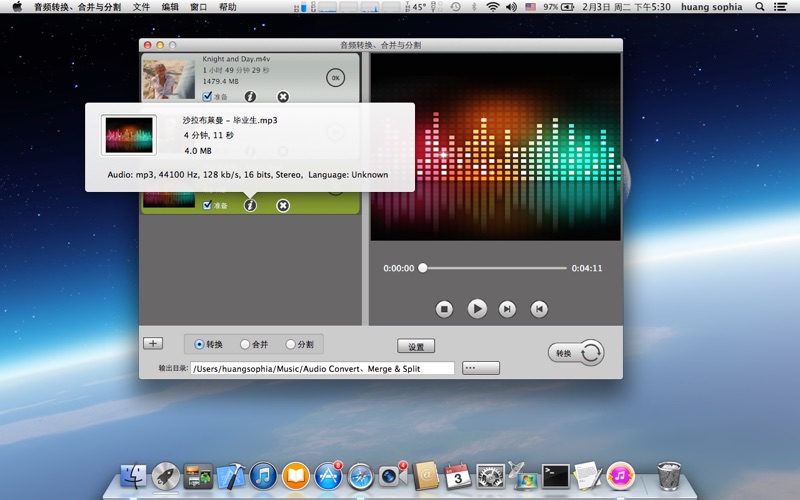Uncheck the 准备 checkbox for Knight and Day.m4v
Screen dimensions: 800x500
[207, 97]
